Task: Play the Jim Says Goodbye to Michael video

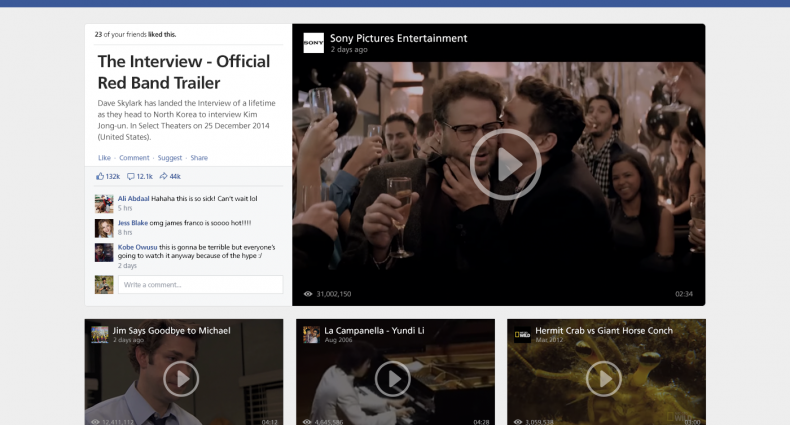Action: pos(181,378)
